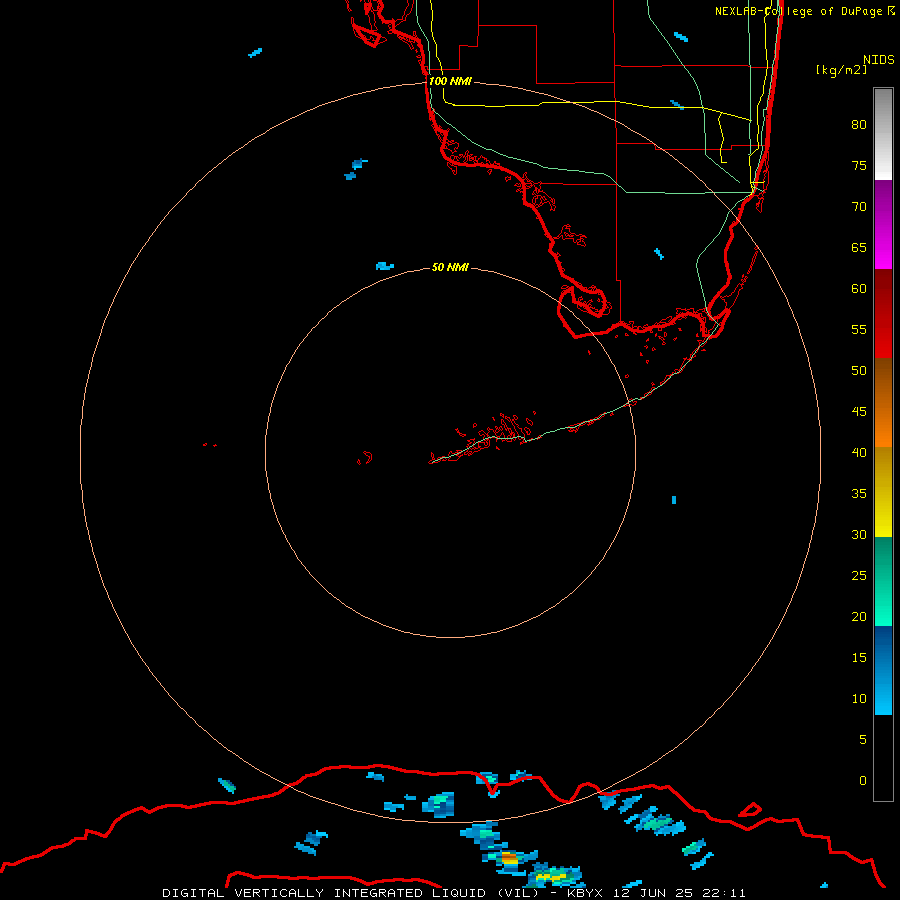Pick the blue segment of the color bar

coord(883,670)
